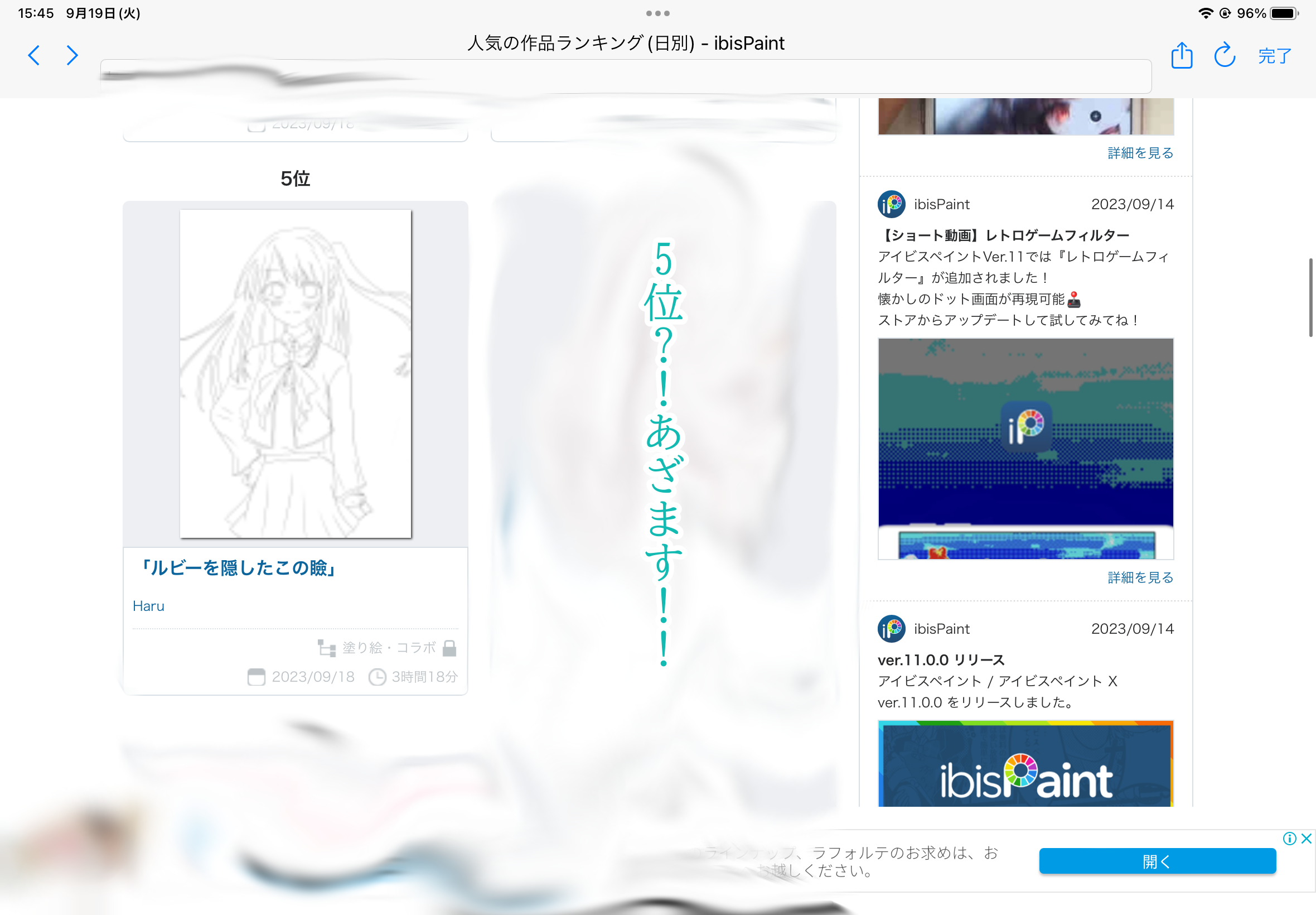Open 詳細を見る under the retro game filter post
Viewport: 1316px width, 915px height.
(x=1139, y=578)
